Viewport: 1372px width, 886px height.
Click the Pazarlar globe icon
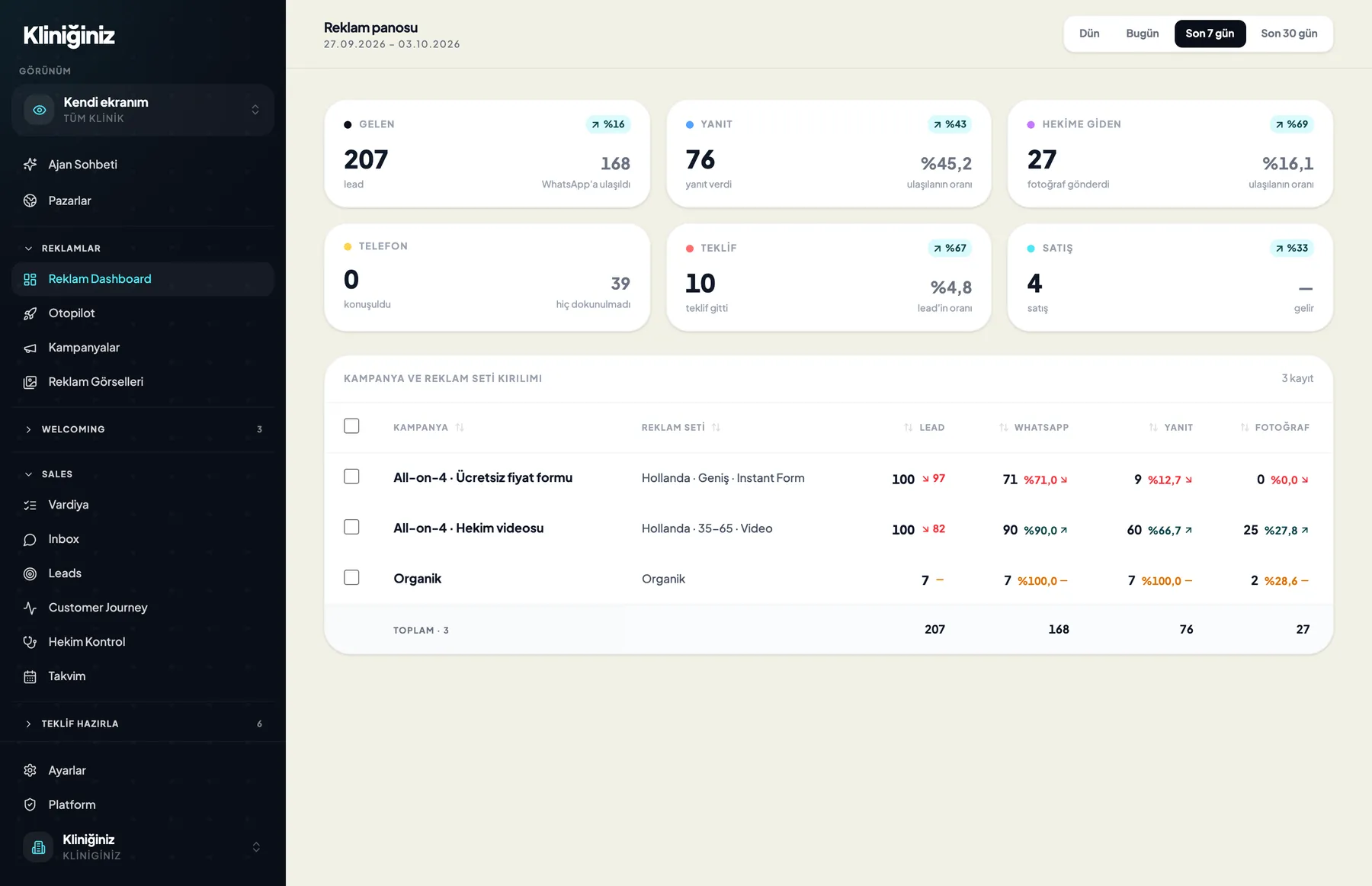[x=30, y=201]
